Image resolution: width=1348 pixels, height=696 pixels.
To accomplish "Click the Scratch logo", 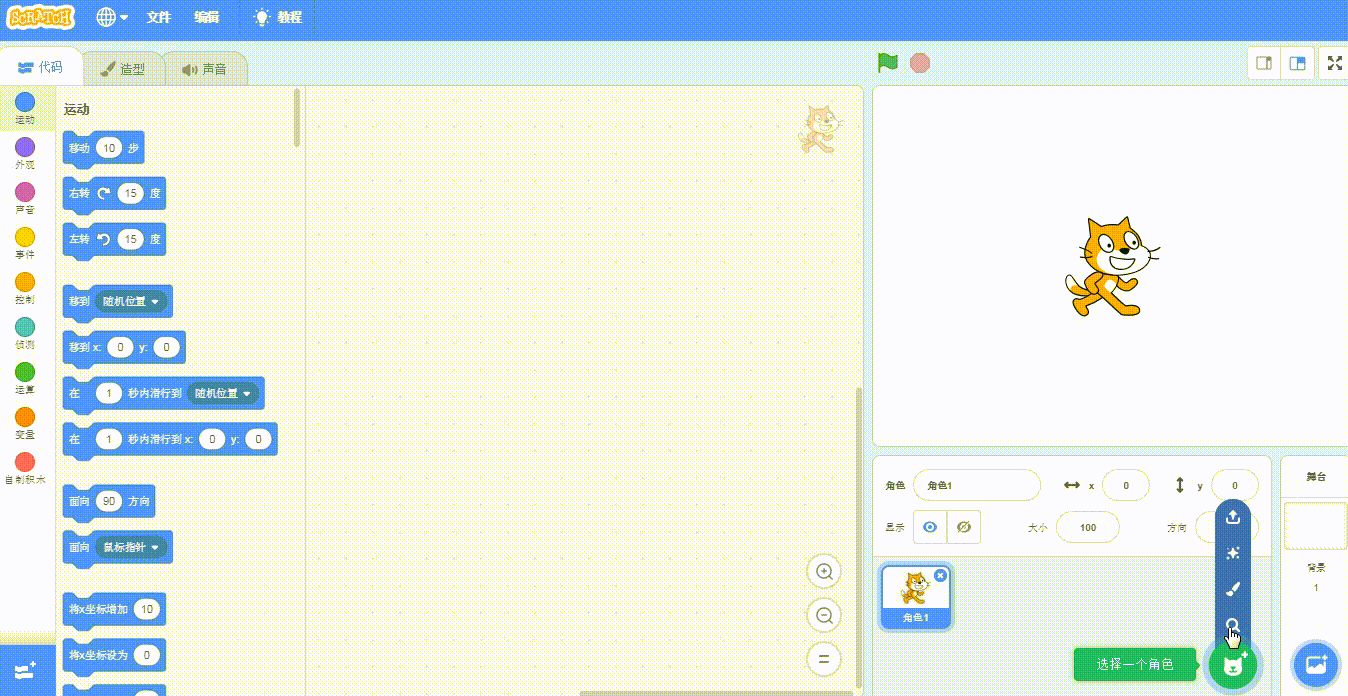I will tap(41, 17).
